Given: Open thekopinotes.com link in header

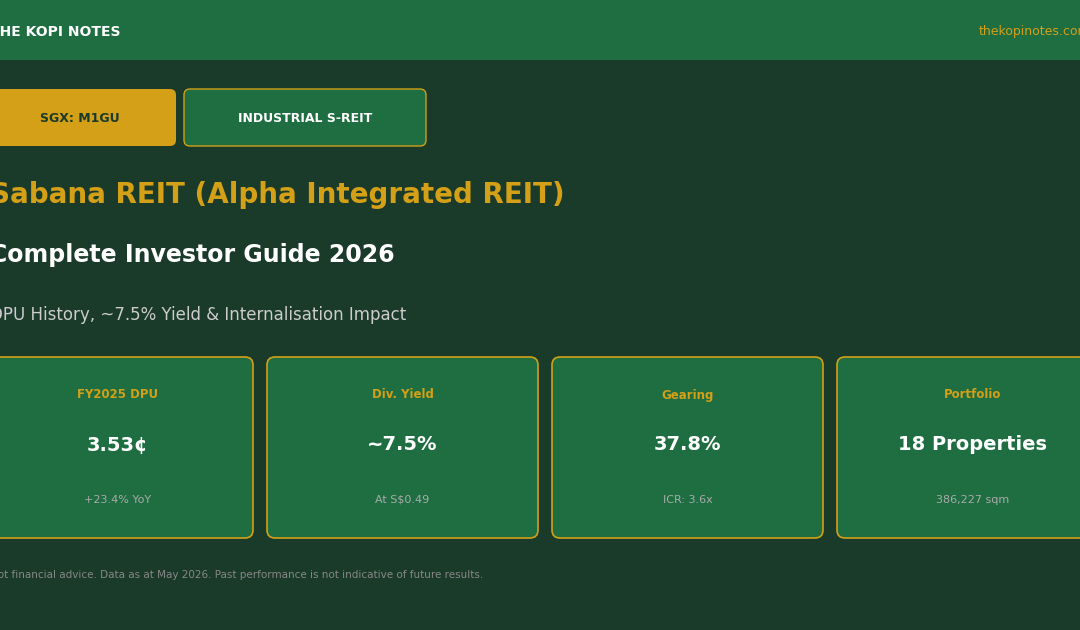Looking at the screenshot, I should point(1029,31).
